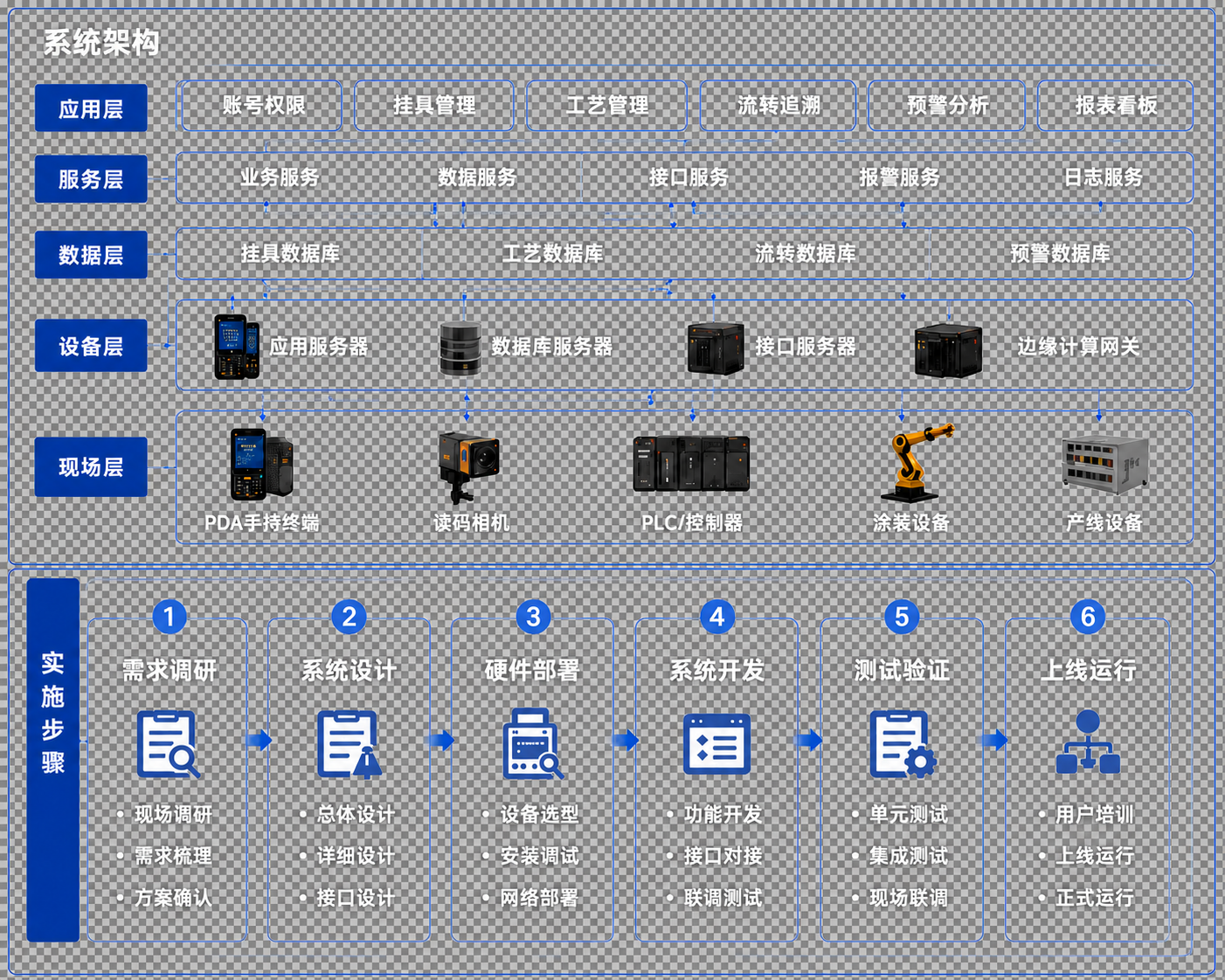Image resolution: width=1225 pixels, height=980 pixels.
Task: Select the 系统开发 step heading
Action: tap(716, 671)
